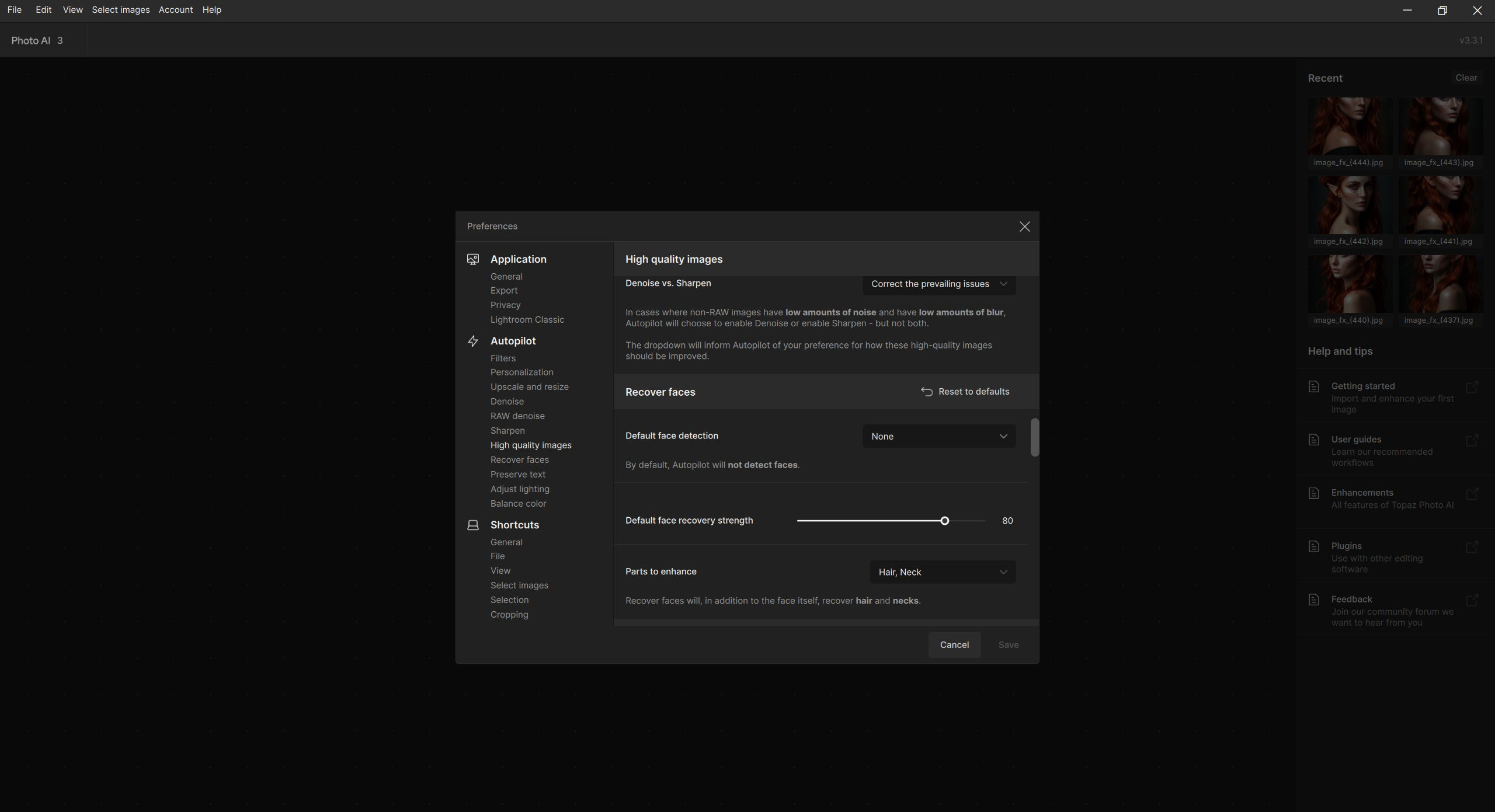
Task: Click the Feedback document icon
Action: [1314, 600]
